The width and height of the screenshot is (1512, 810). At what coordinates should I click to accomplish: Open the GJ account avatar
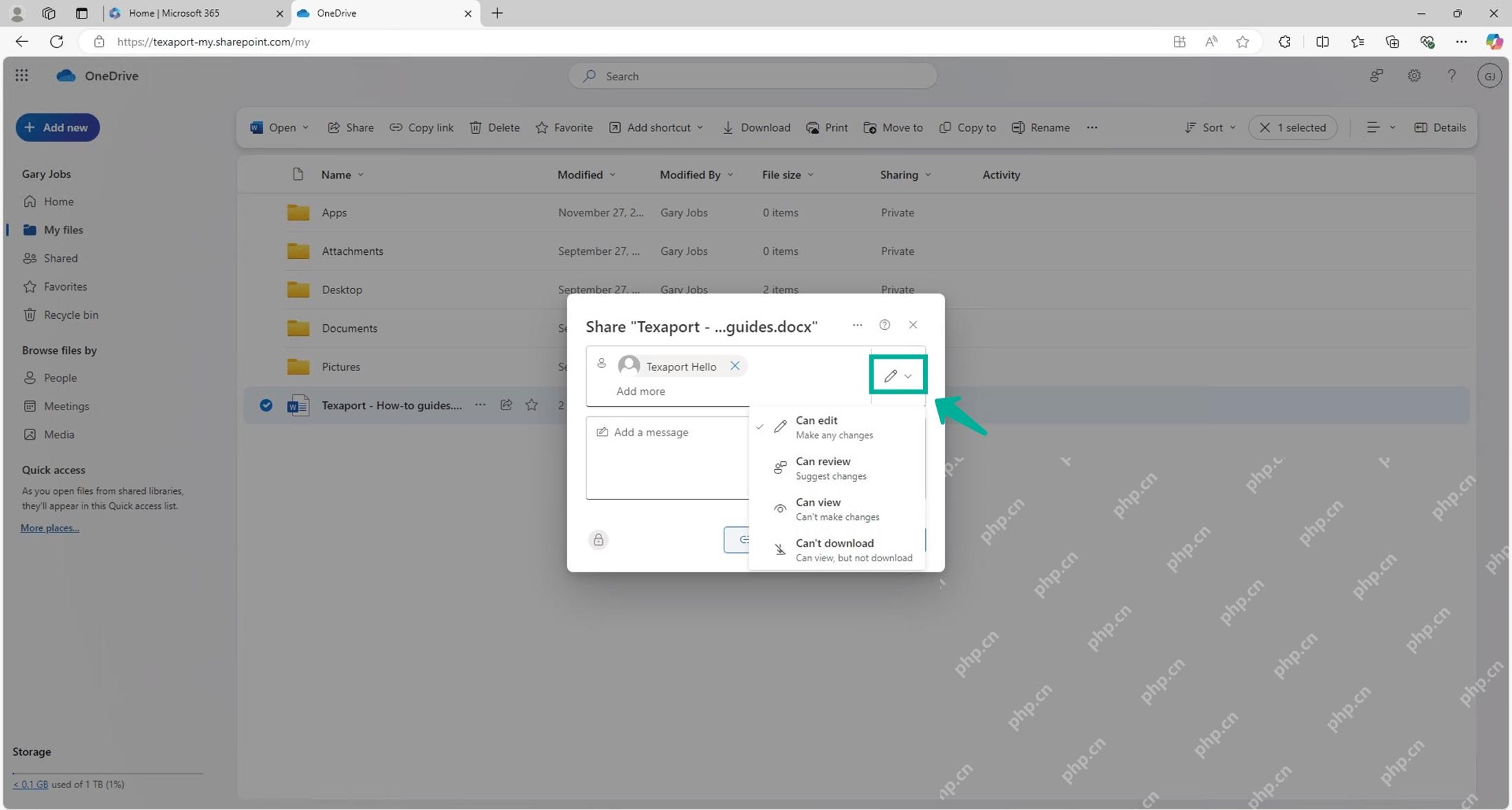coord(1489,76)
